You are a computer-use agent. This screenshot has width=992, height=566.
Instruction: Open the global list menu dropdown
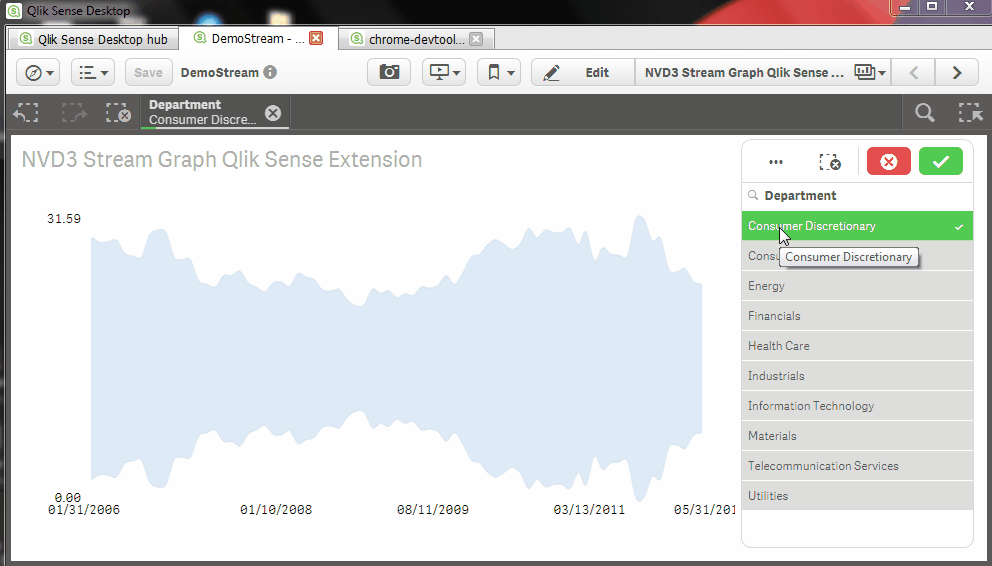[x=93, y=73]
